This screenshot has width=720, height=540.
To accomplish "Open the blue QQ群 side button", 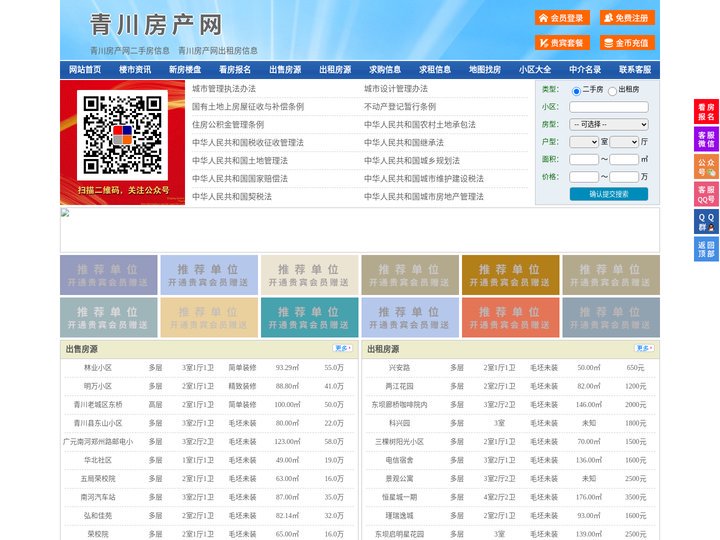I will [x=706, y=222].
